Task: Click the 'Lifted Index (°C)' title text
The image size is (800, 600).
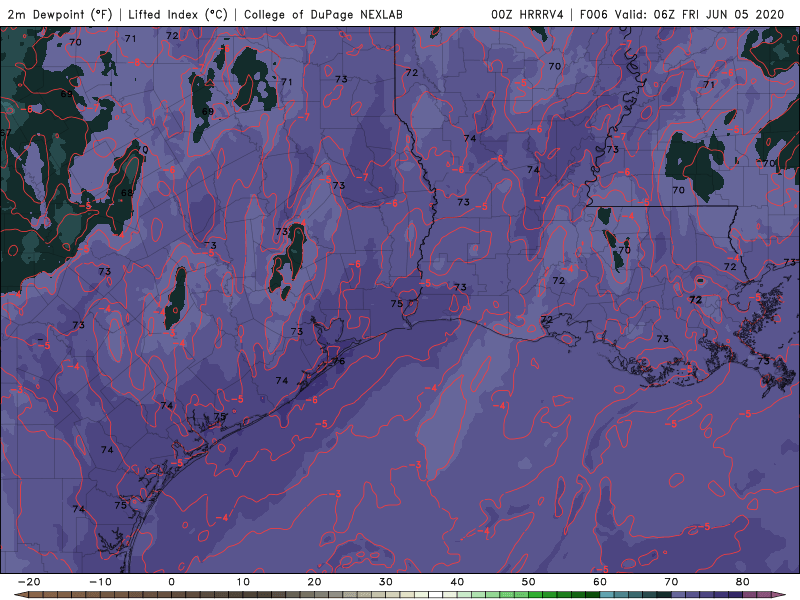Action: [178, 15]
